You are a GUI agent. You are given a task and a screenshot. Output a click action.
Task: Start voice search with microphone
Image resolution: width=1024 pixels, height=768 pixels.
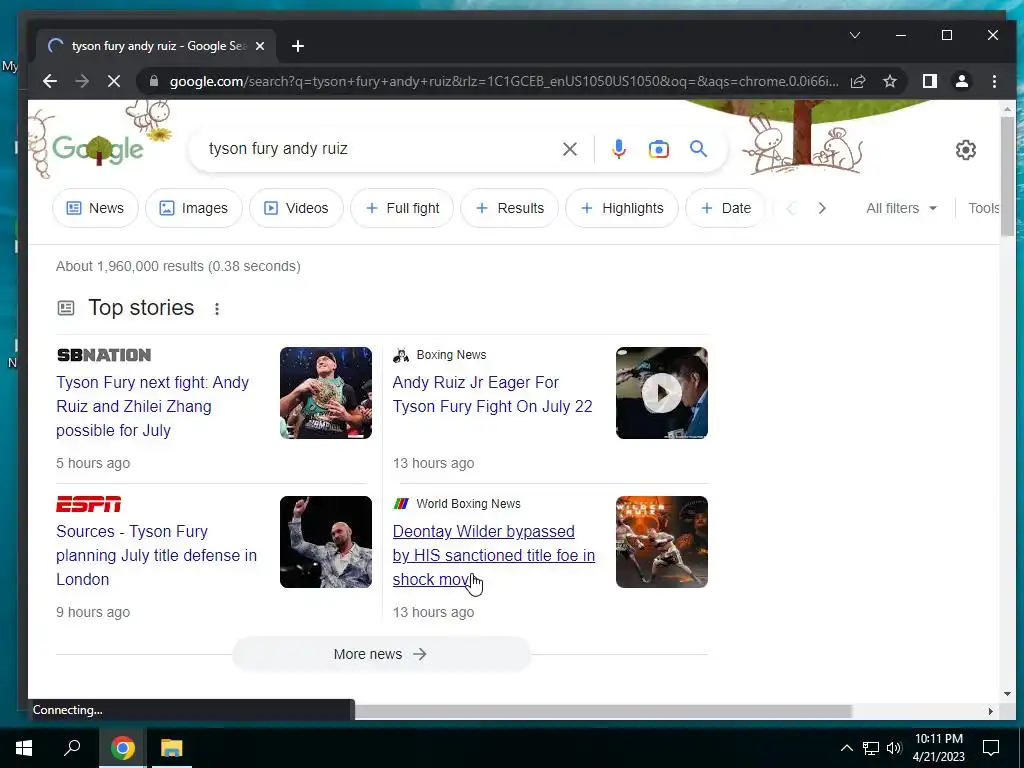(618, 149)
